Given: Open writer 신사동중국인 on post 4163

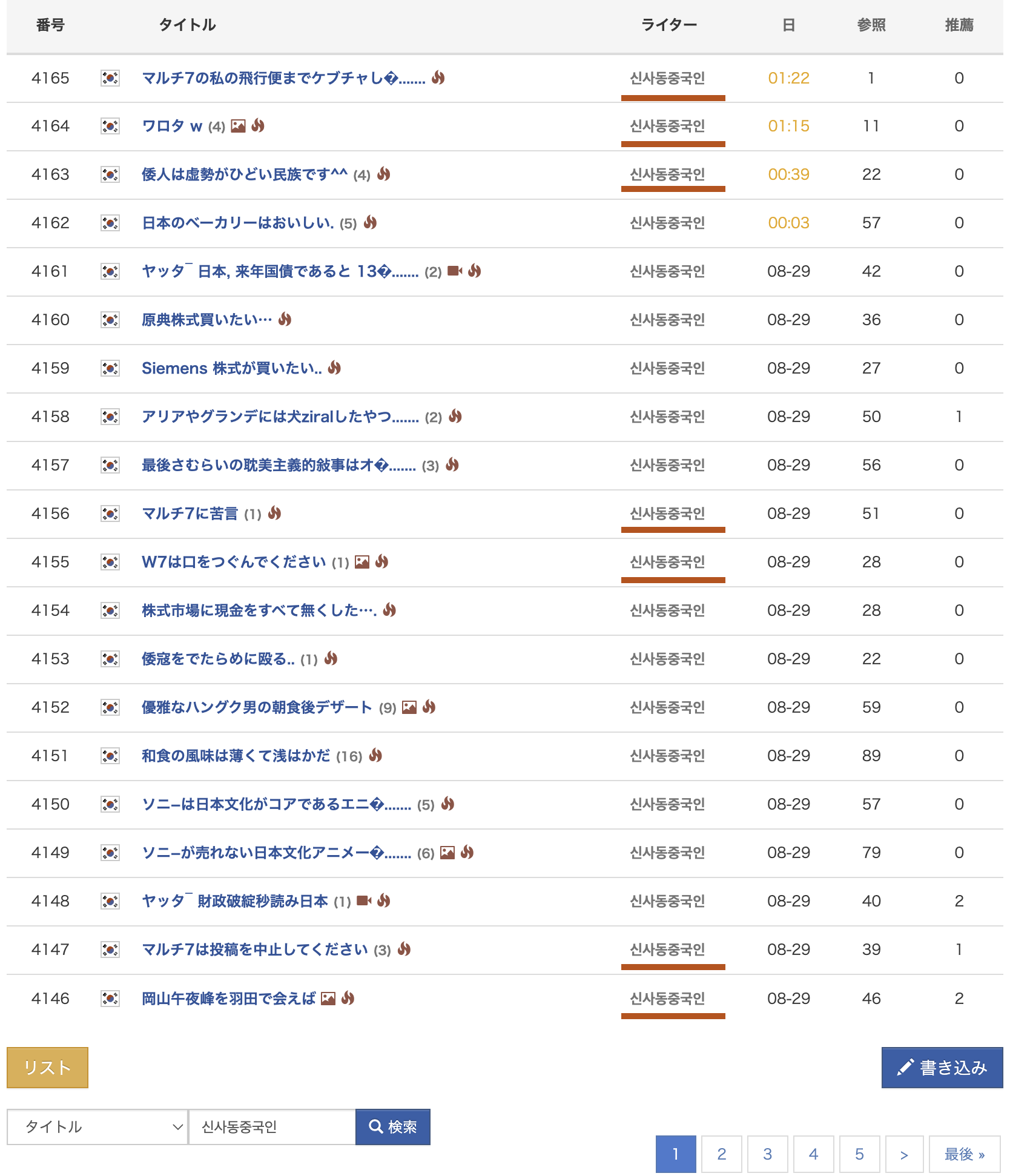Looking at the screenshot, I should pos(667,174).
